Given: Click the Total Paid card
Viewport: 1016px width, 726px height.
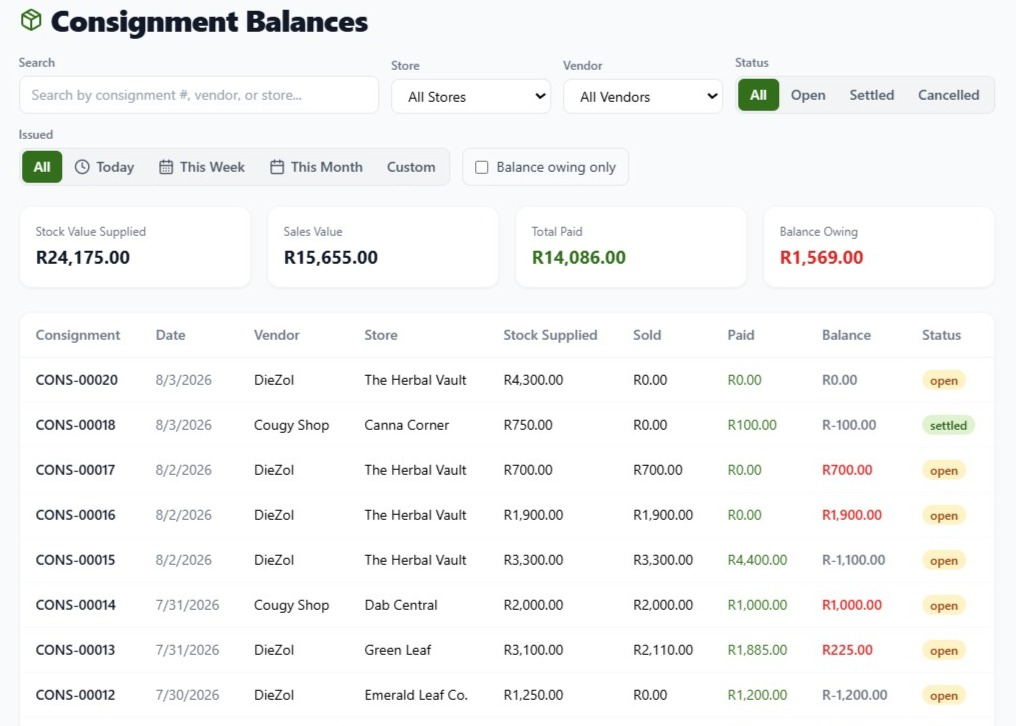Looking at the screenshot, I should click(631, 247).
